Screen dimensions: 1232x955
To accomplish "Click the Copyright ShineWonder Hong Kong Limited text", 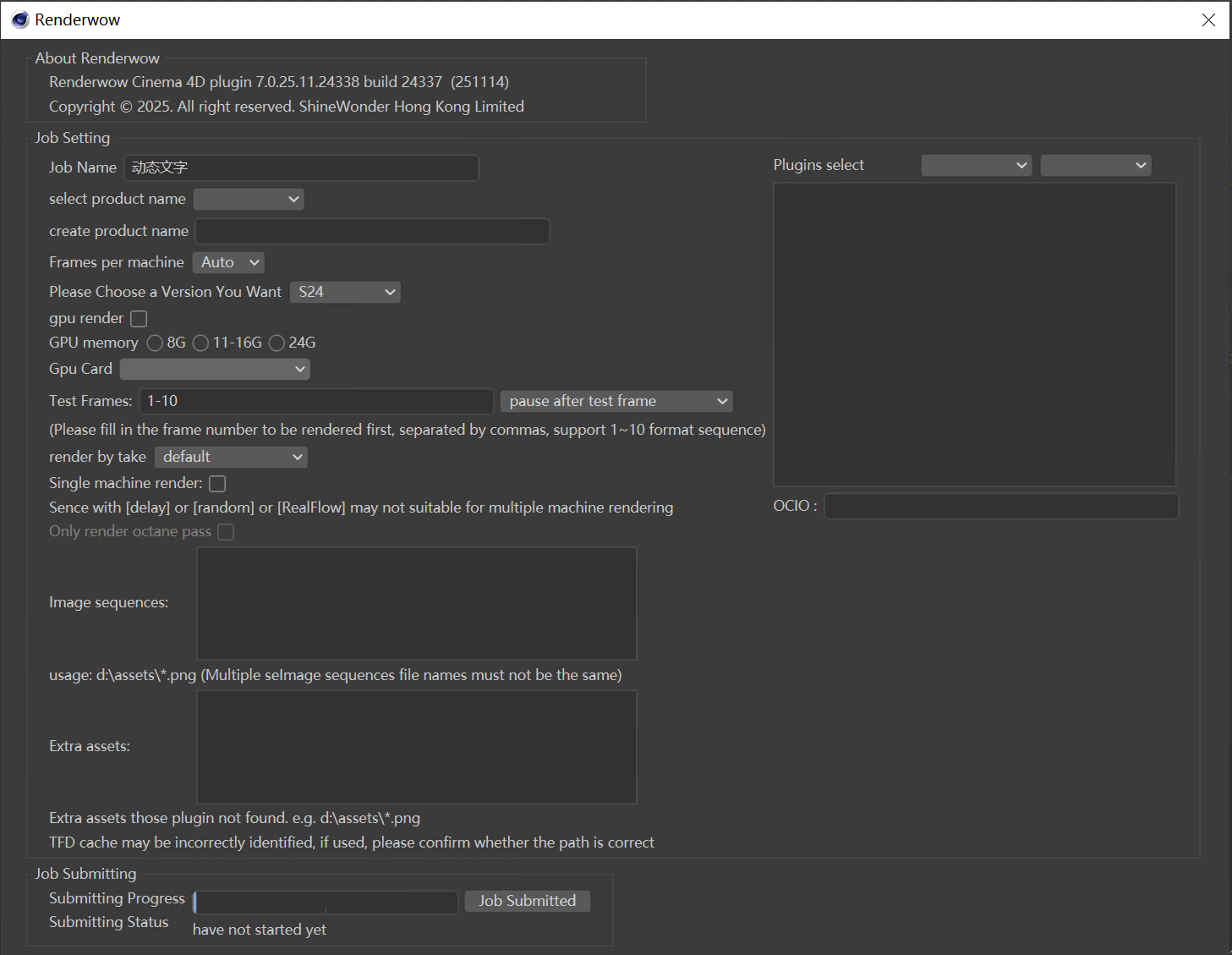I will [287, 107].
